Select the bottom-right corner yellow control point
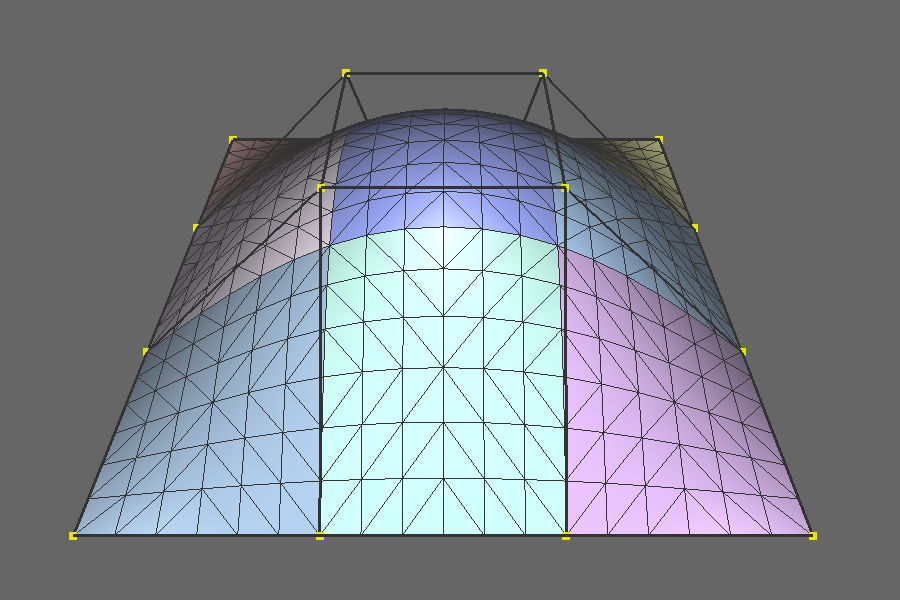This screenshot has height=600, width=900. coord(813,536)
